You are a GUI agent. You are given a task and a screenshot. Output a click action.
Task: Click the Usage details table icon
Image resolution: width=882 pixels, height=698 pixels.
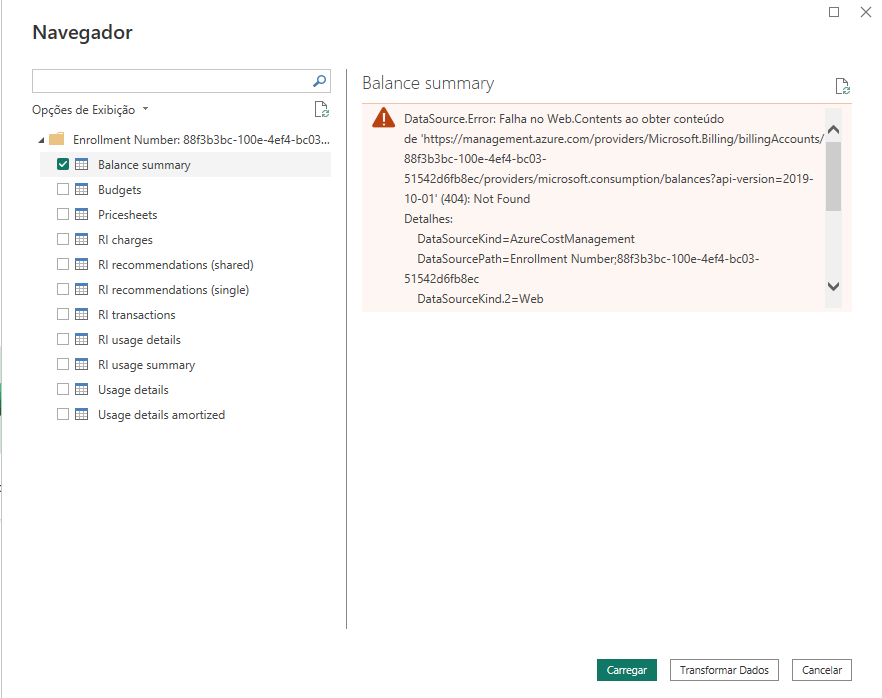click(x=82, y=389)
